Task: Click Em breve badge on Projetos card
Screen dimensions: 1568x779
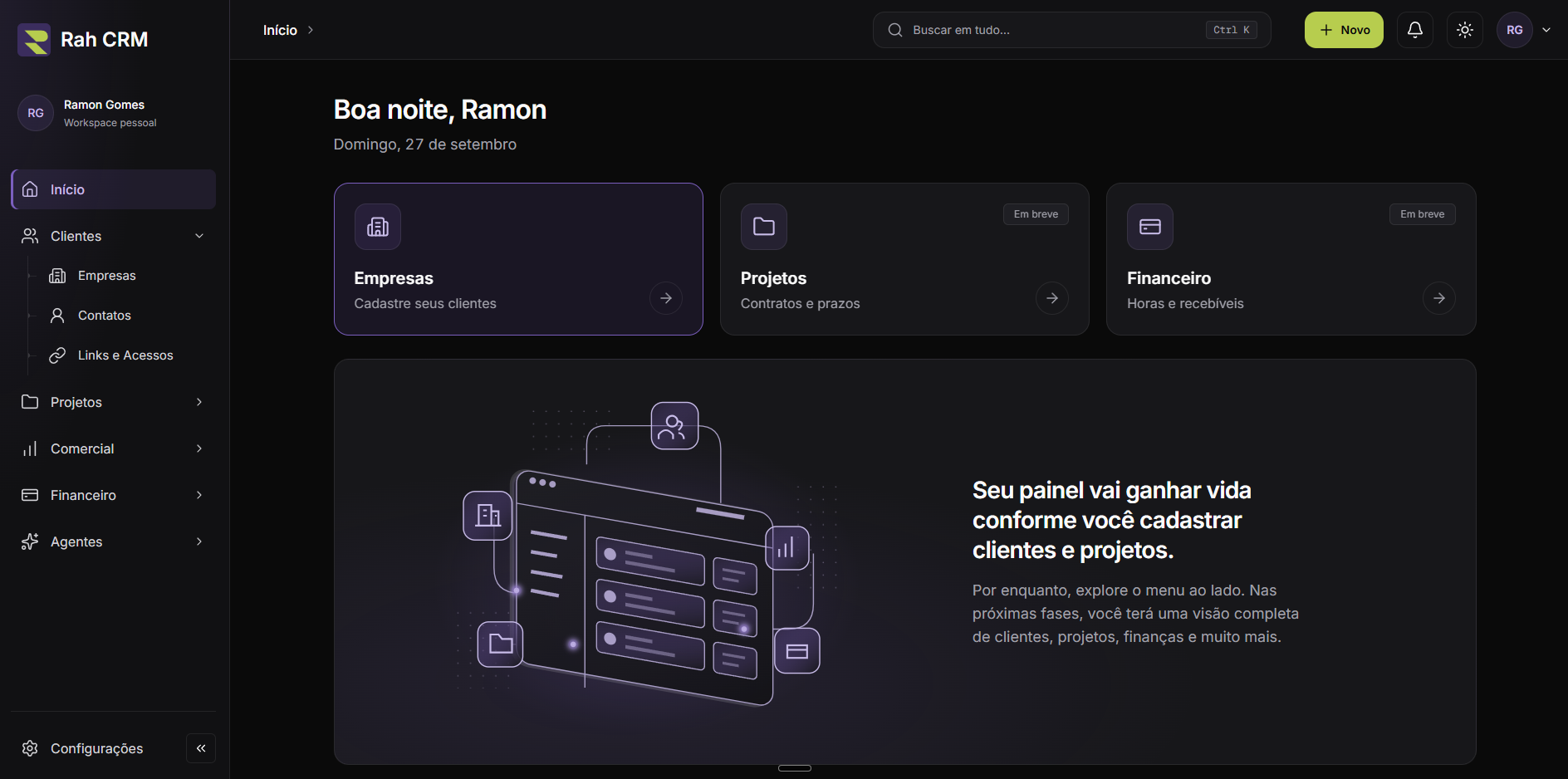Action: [x=1036, y=214]
